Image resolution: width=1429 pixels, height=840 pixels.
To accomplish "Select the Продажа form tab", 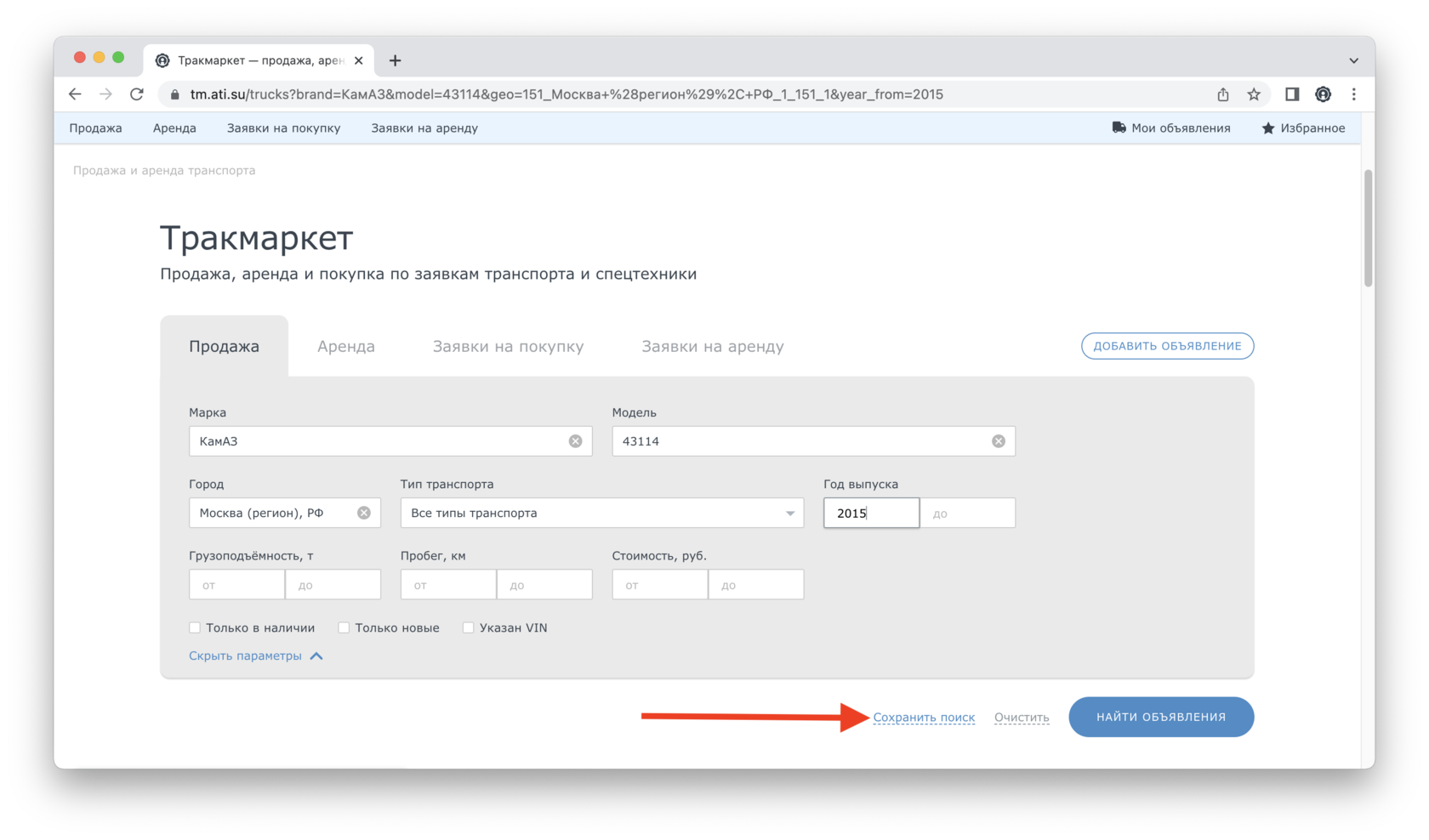I will pos(225,346).
